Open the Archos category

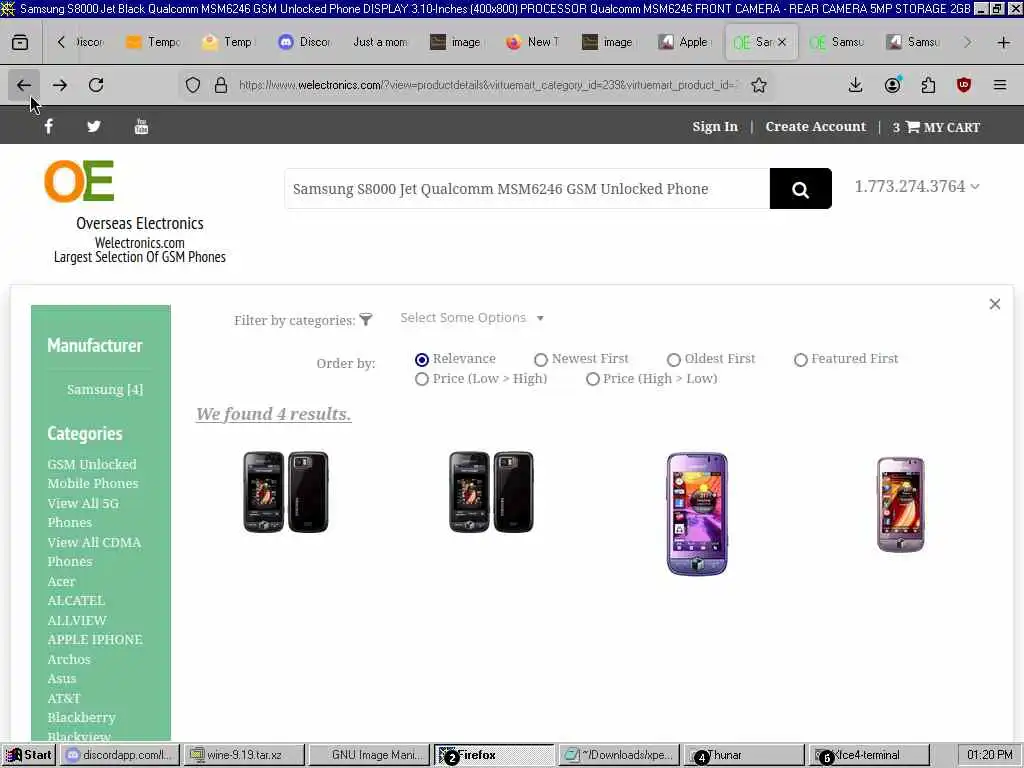(69, 660)
